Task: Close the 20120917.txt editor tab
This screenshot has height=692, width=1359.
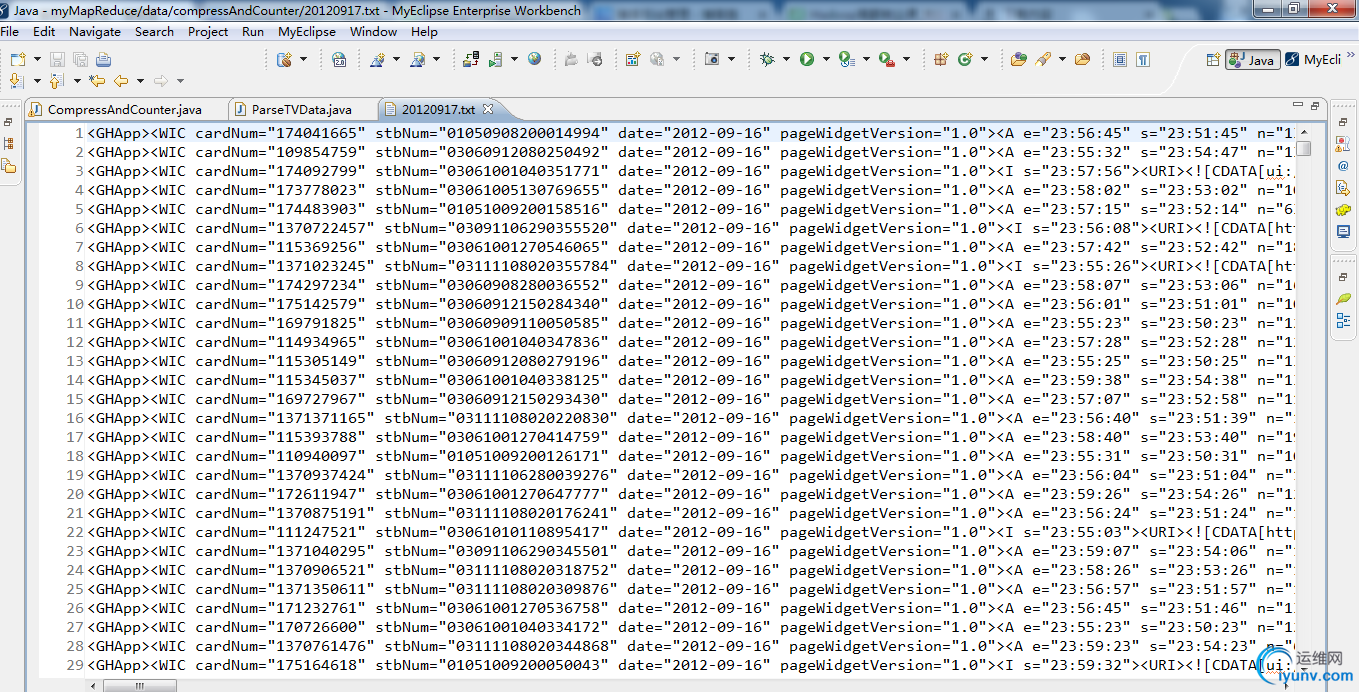Action: click(x=487, y=109)
